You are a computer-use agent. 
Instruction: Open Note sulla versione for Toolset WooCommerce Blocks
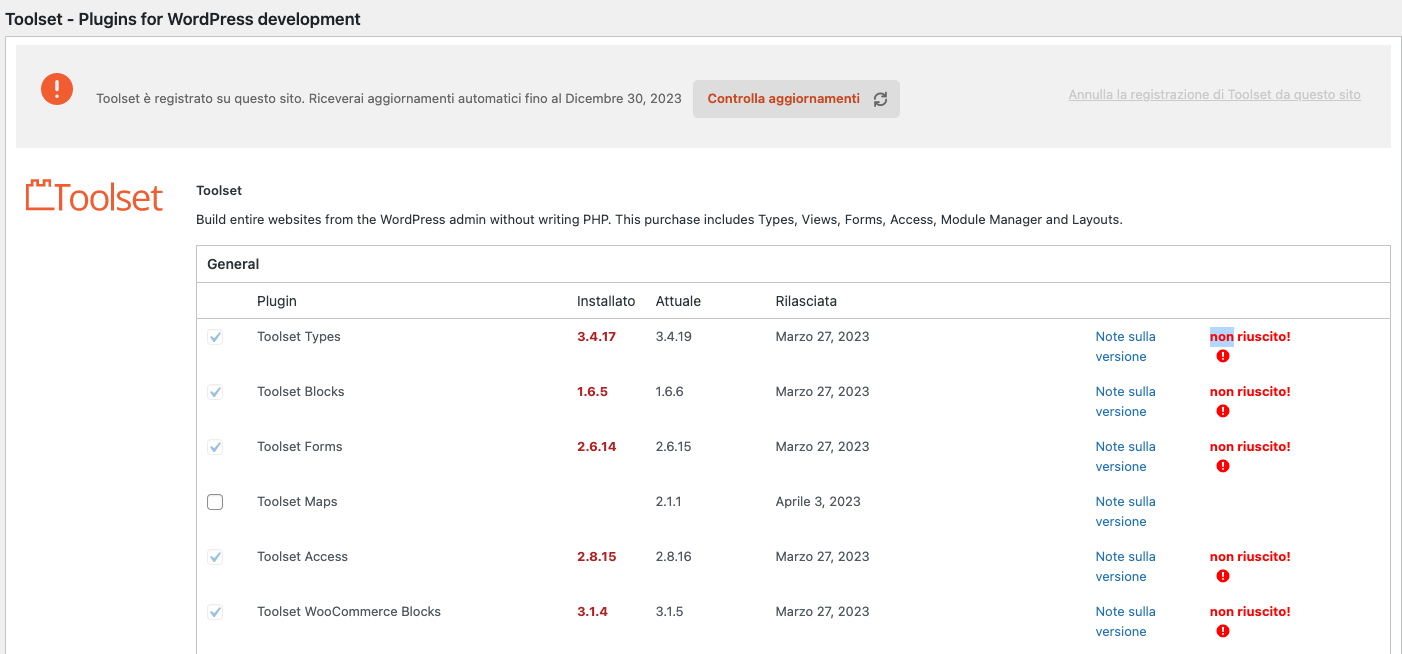(x=1125, y=622)
